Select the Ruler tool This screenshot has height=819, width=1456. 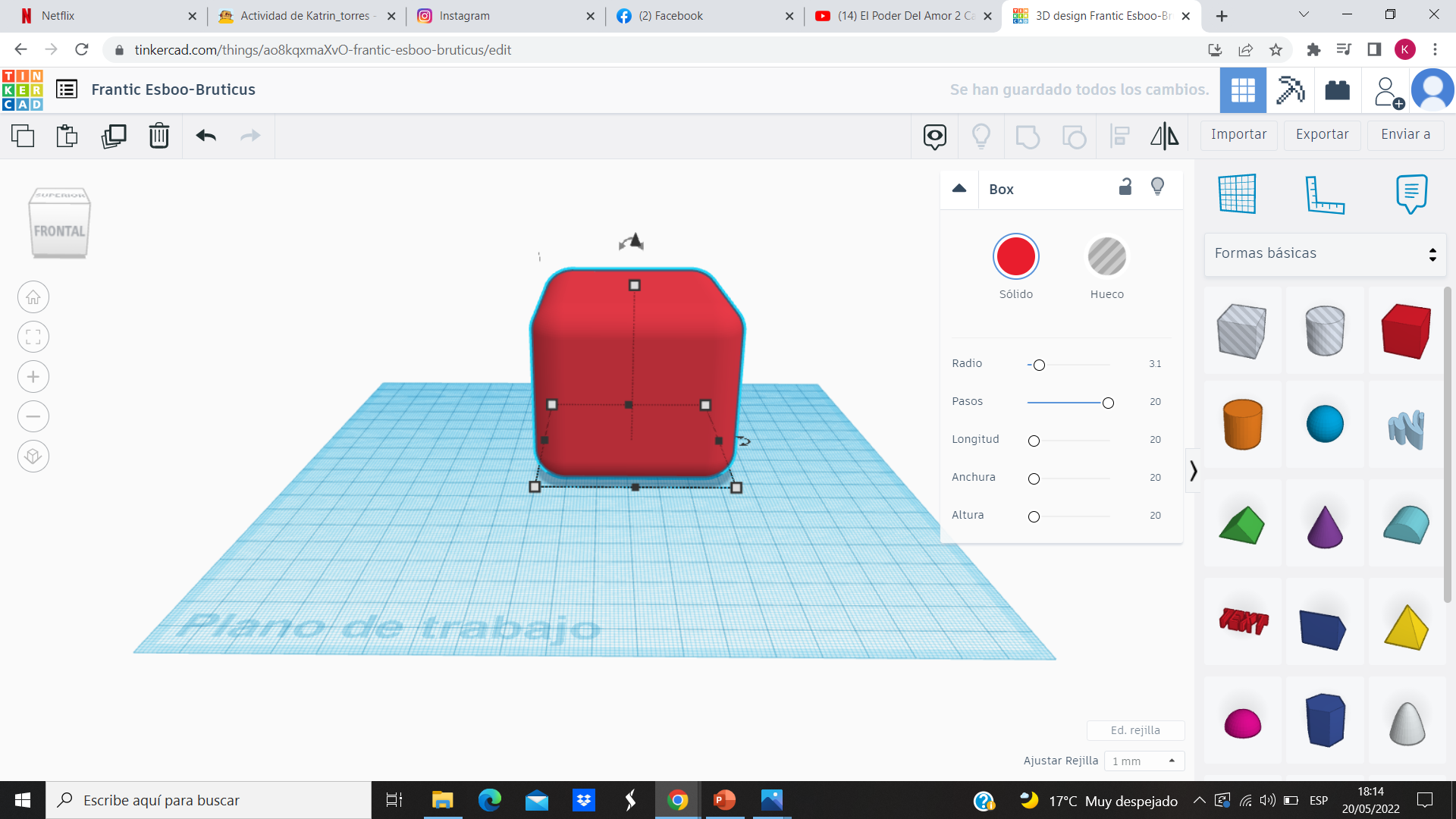(1324, 194)
